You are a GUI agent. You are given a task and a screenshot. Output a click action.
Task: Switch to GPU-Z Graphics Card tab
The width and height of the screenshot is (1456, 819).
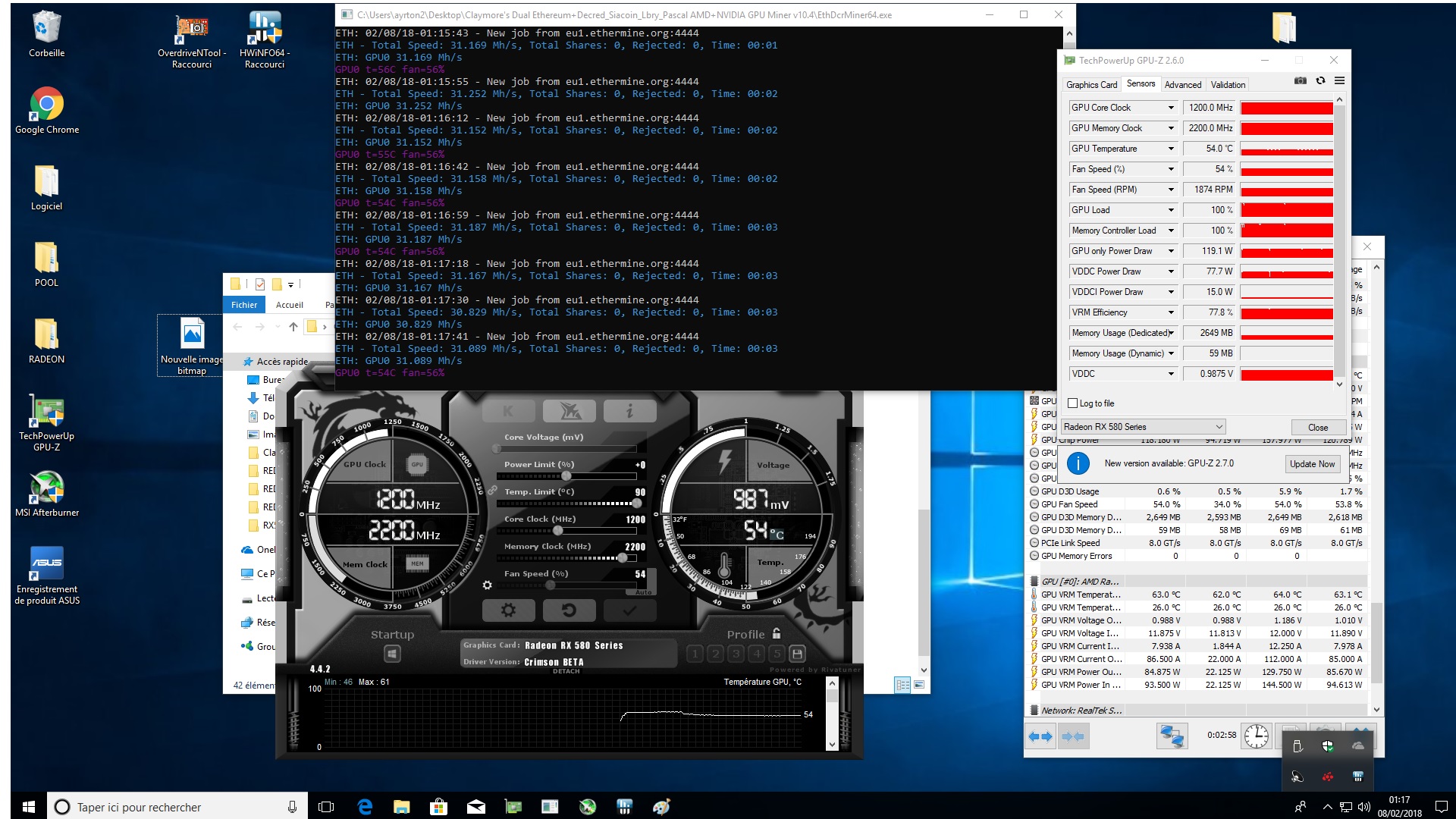[x=1091, y=85]
